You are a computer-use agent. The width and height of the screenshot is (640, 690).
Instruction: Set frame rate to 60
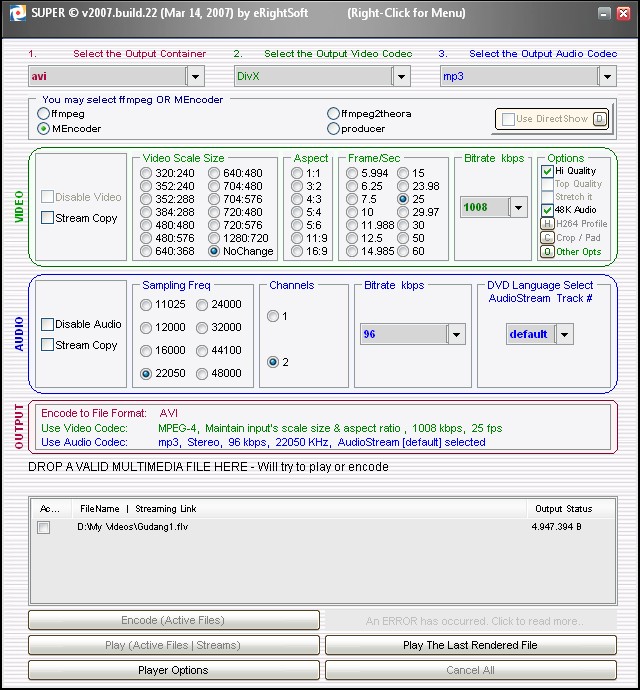coord(403,251)
